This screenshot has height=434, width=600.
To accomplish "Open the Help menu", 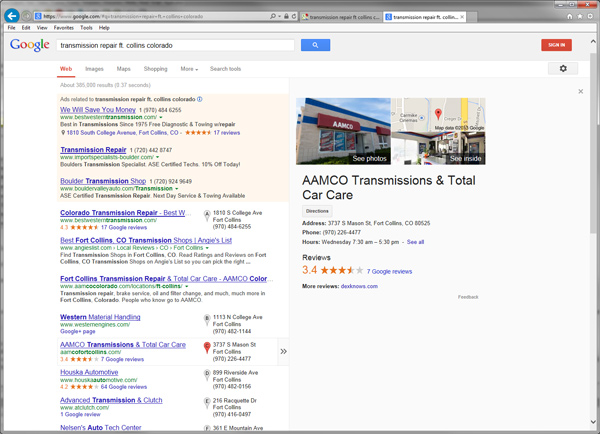I will tap(104, 28).
